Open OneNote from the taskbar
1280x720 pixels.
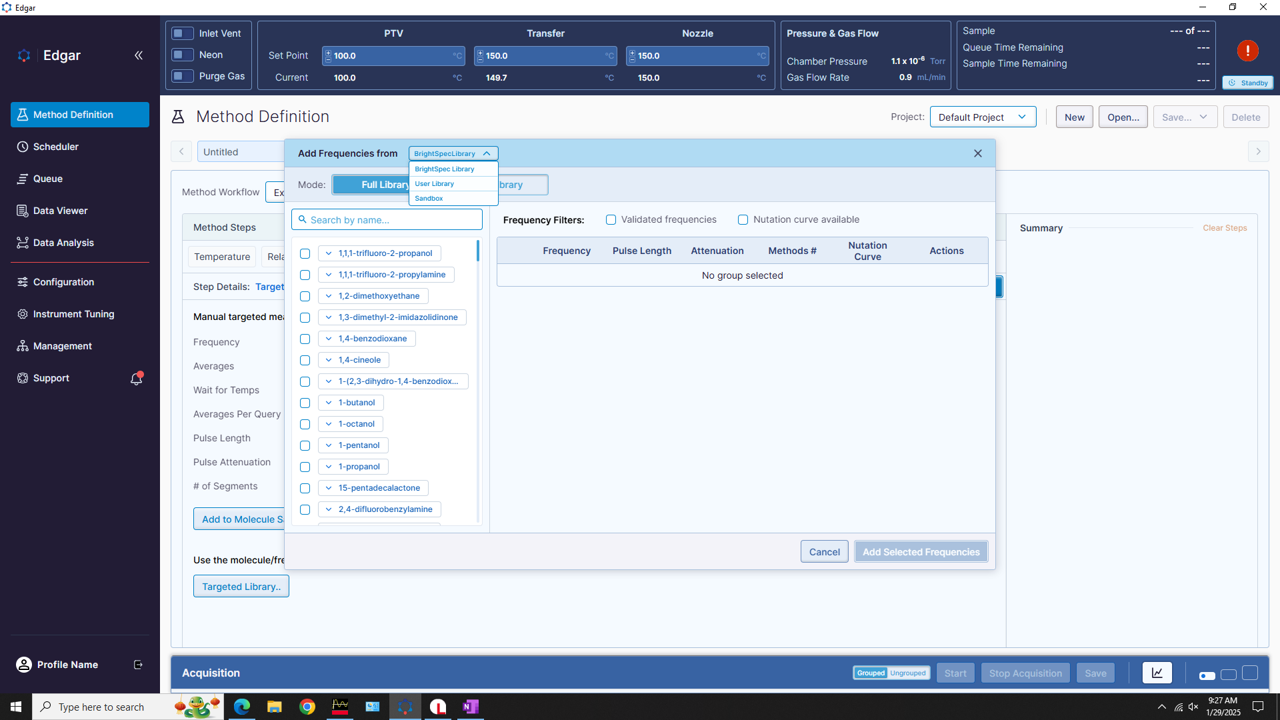click(470, 707)
